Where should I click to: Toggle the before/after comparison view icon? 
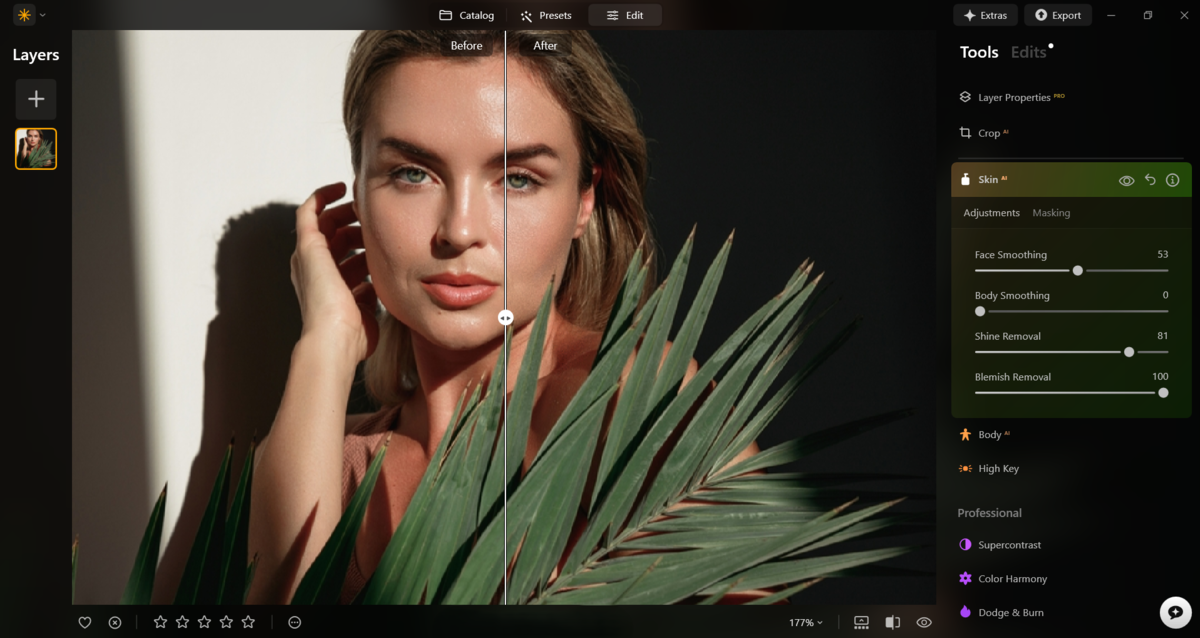tap(891, 622)
